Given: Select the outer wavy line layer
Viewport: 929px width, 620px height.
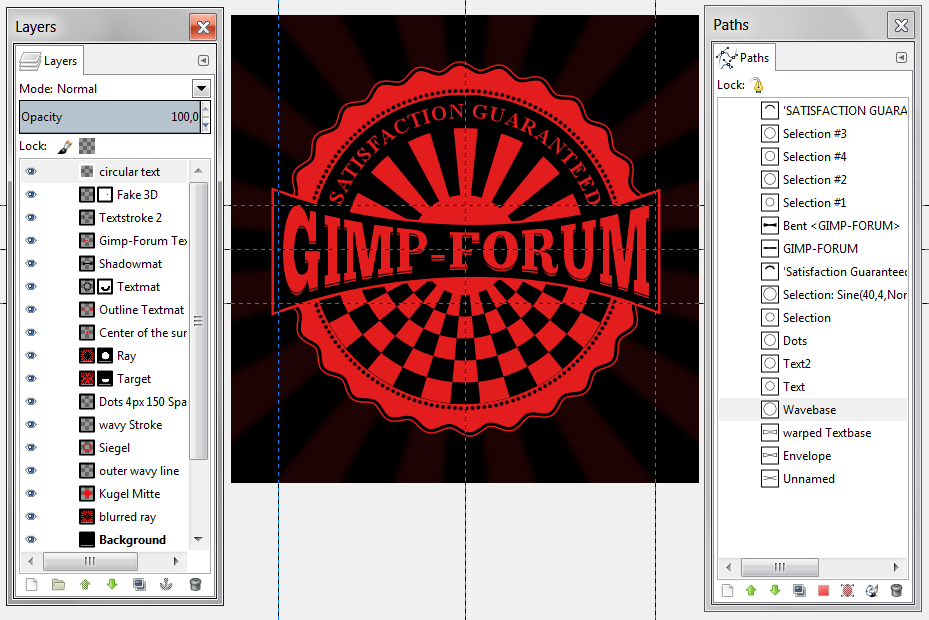Looking at the screenshot, I should point(105,471).
